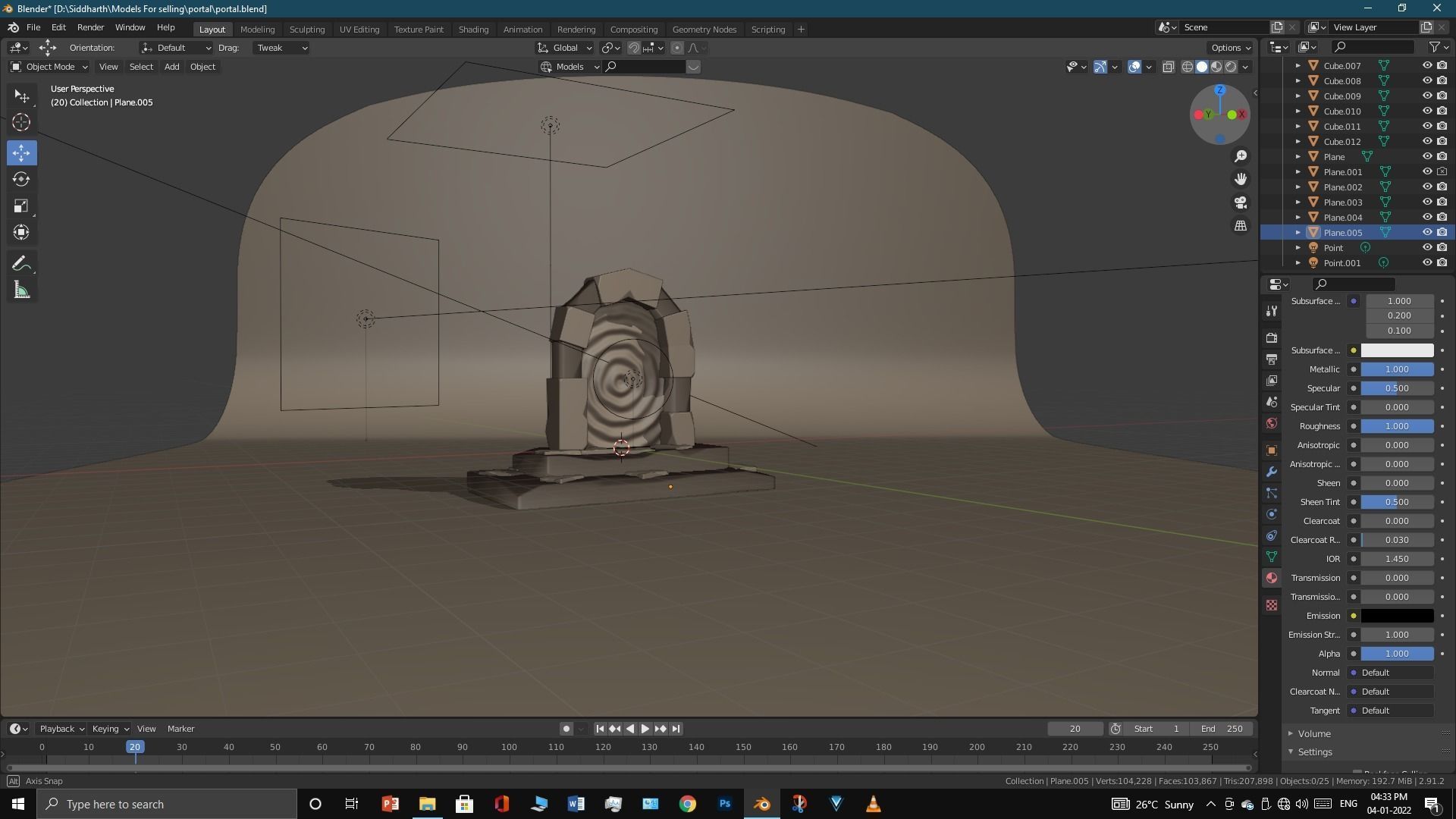1456x819 pixels.
Task: Open the Texture properties tab
Action: click(x=1272, y=605)
